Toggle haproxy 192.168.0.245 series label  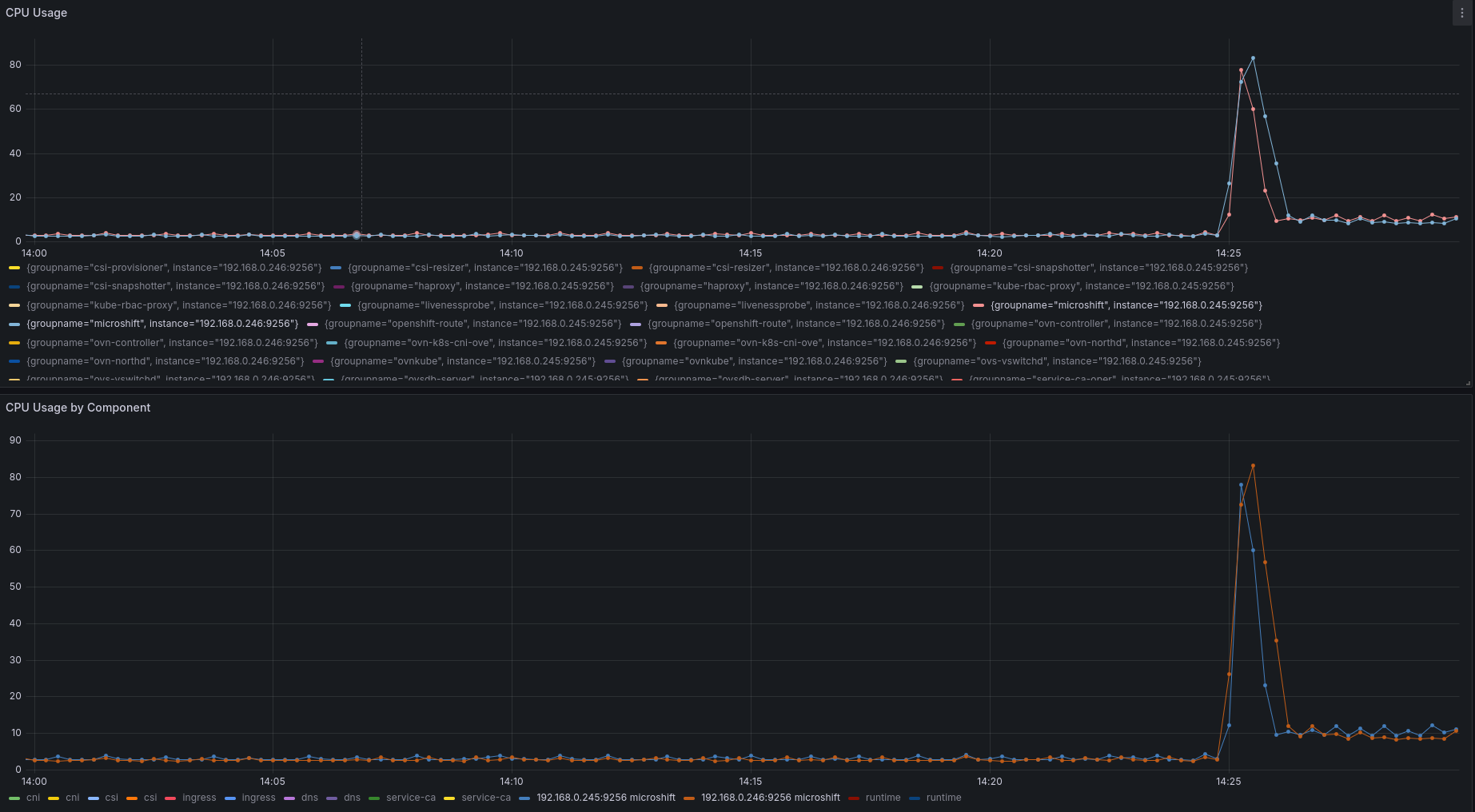(x=482, y=286)
